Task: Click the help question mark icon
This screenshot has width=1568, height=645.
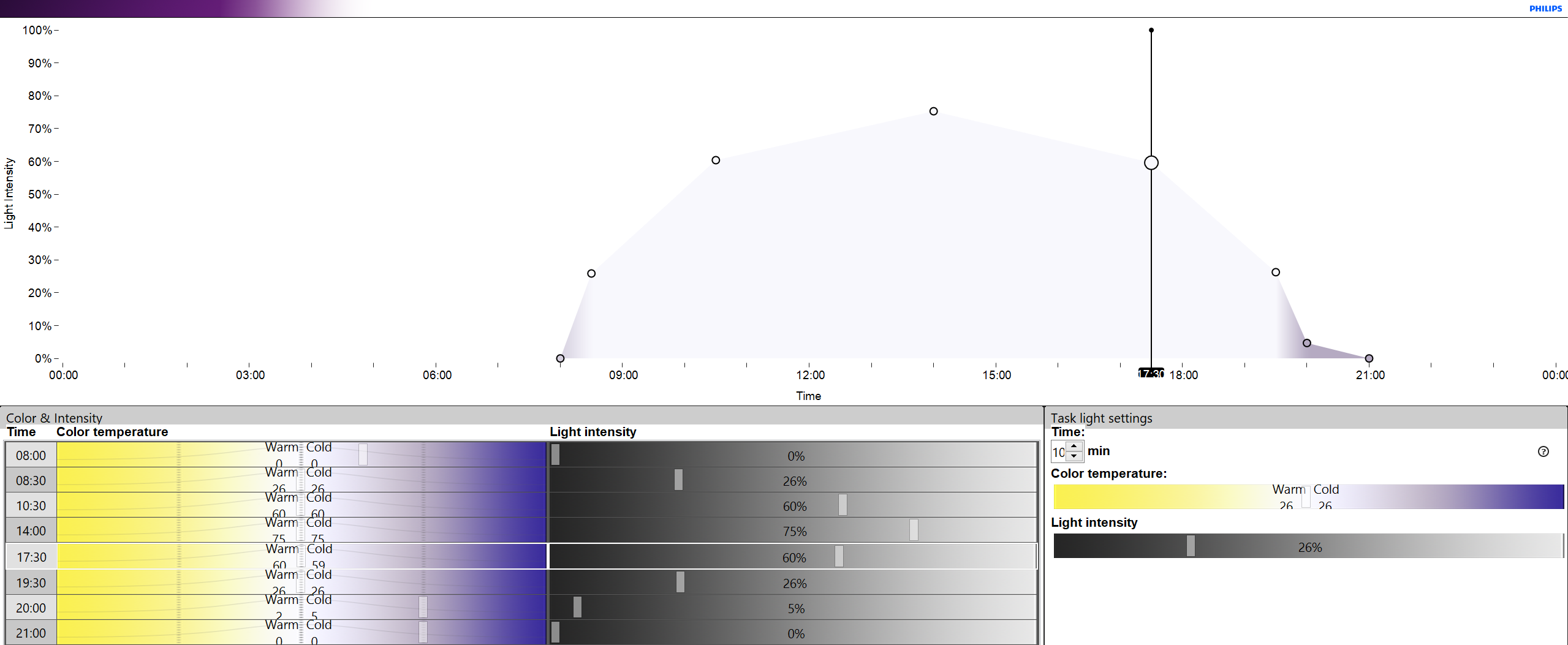Action: [1543, 451]
